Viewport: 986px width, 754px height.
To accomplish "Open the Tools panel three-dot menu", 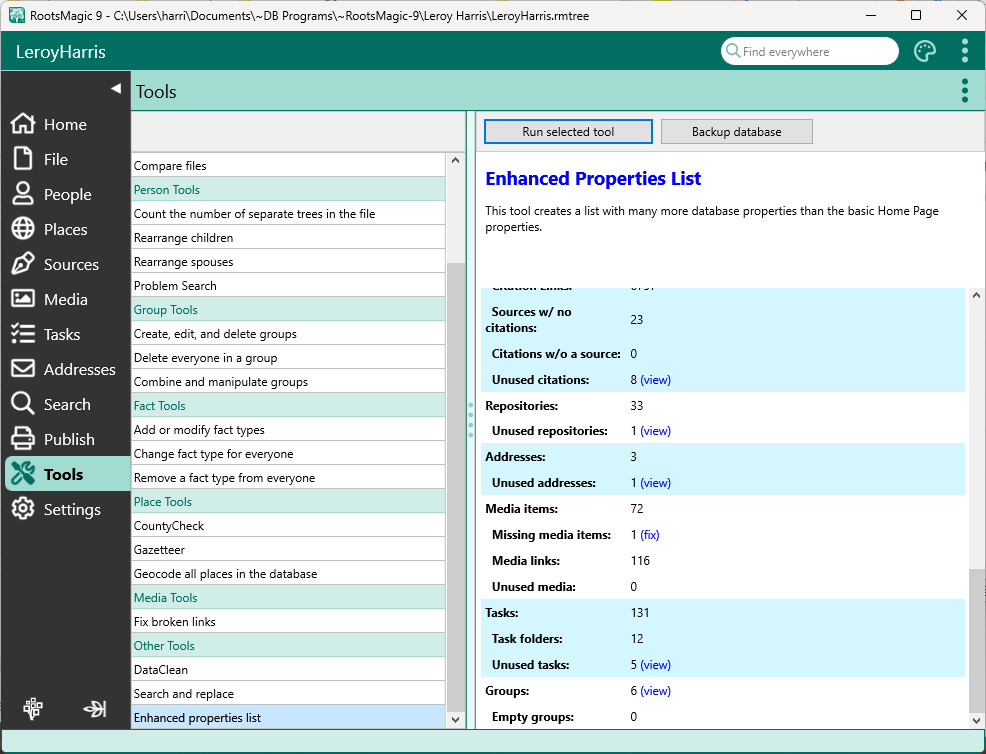I will [x=964, y=91].
